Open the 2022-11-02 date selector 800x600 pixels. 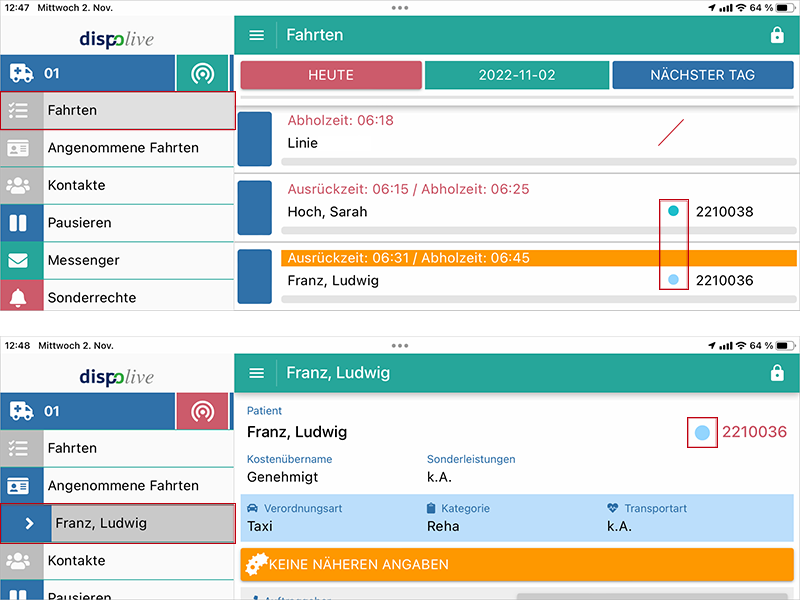click(x=516, y=75)
